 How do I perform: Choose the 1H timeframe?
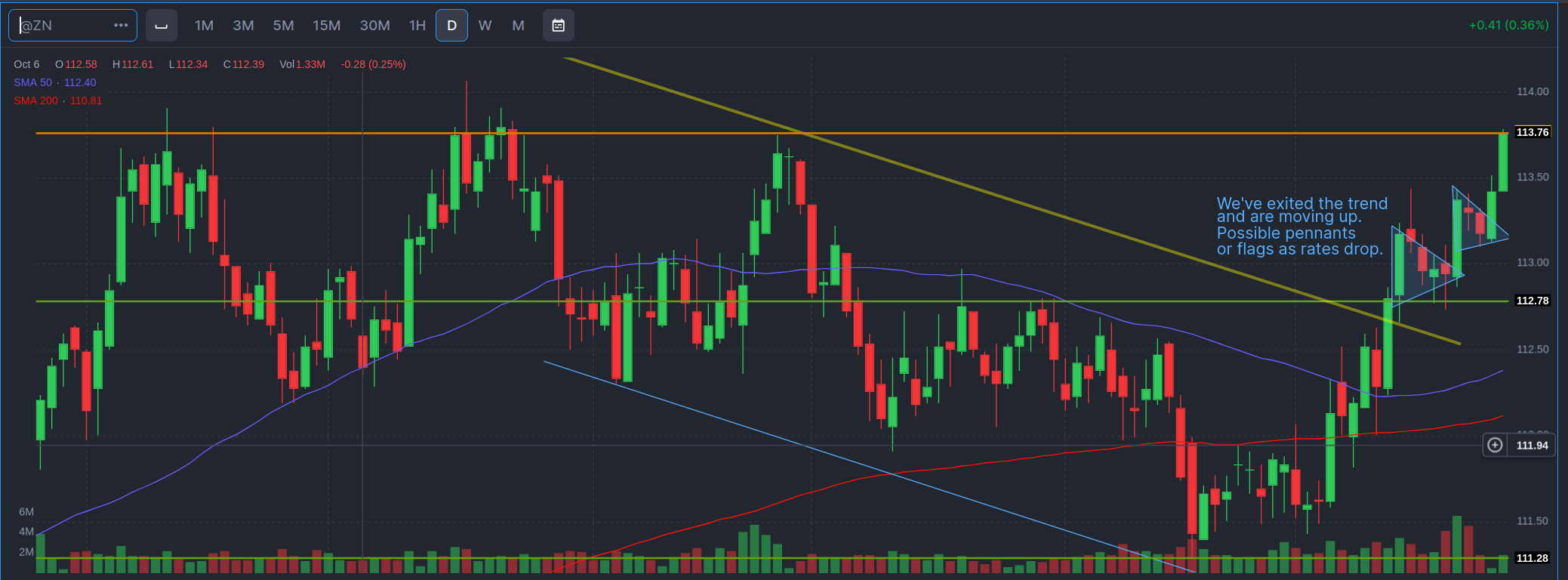[x=417, y=26]
